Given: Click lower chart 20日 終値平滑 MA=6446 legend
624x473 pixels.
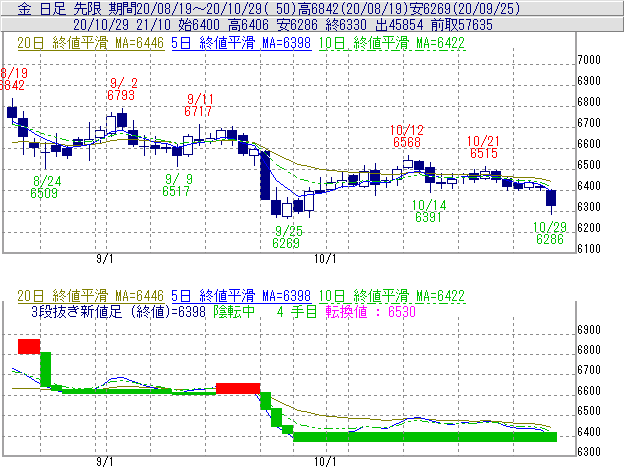Looking at the screenshot, I should point(91,296).
